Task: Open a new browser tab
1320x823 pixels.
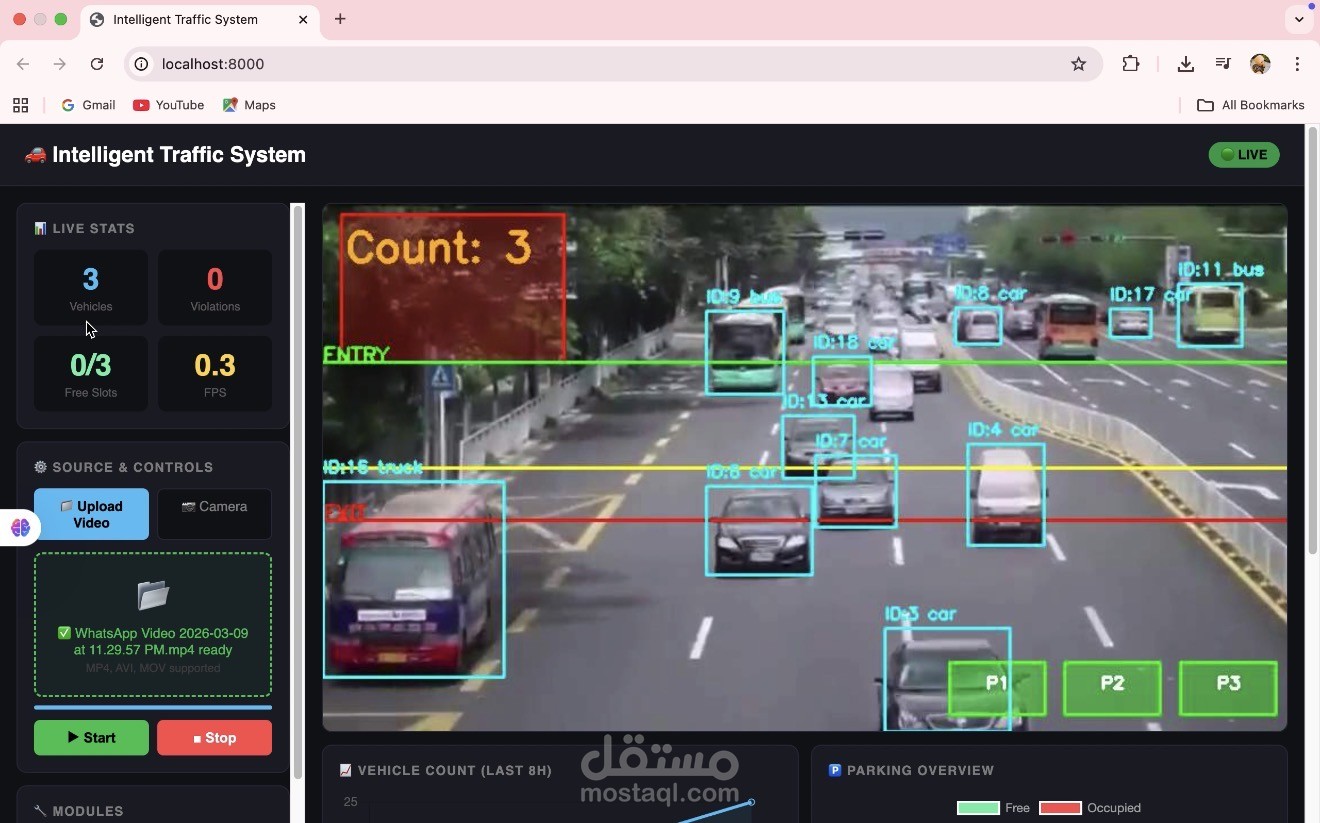Action: coord(340,19)
